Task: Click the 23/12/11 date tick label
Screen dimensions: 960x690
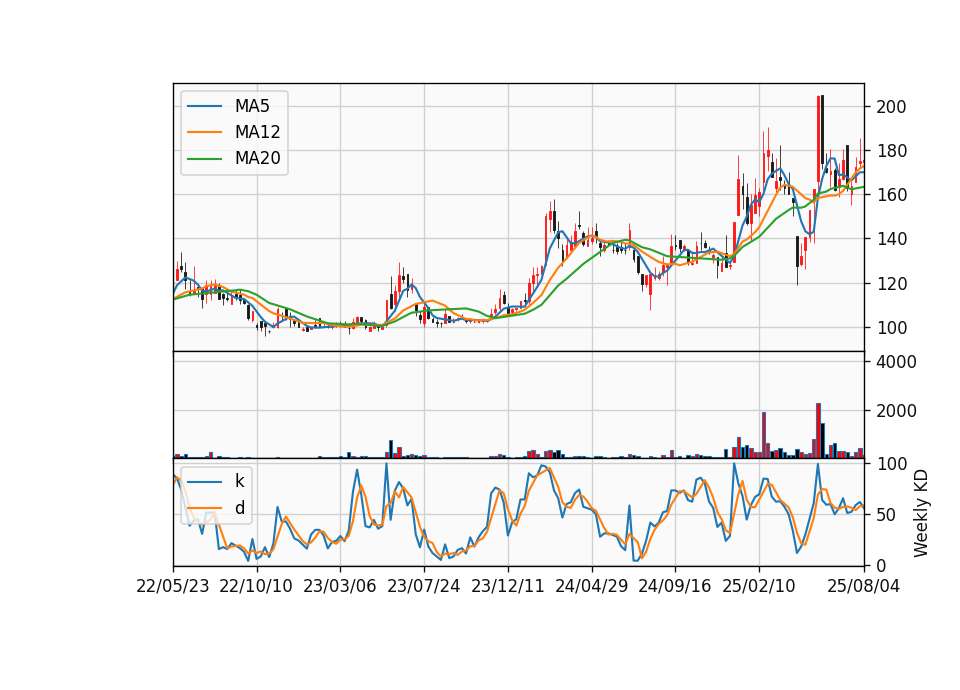Action: tap(508, 586)
